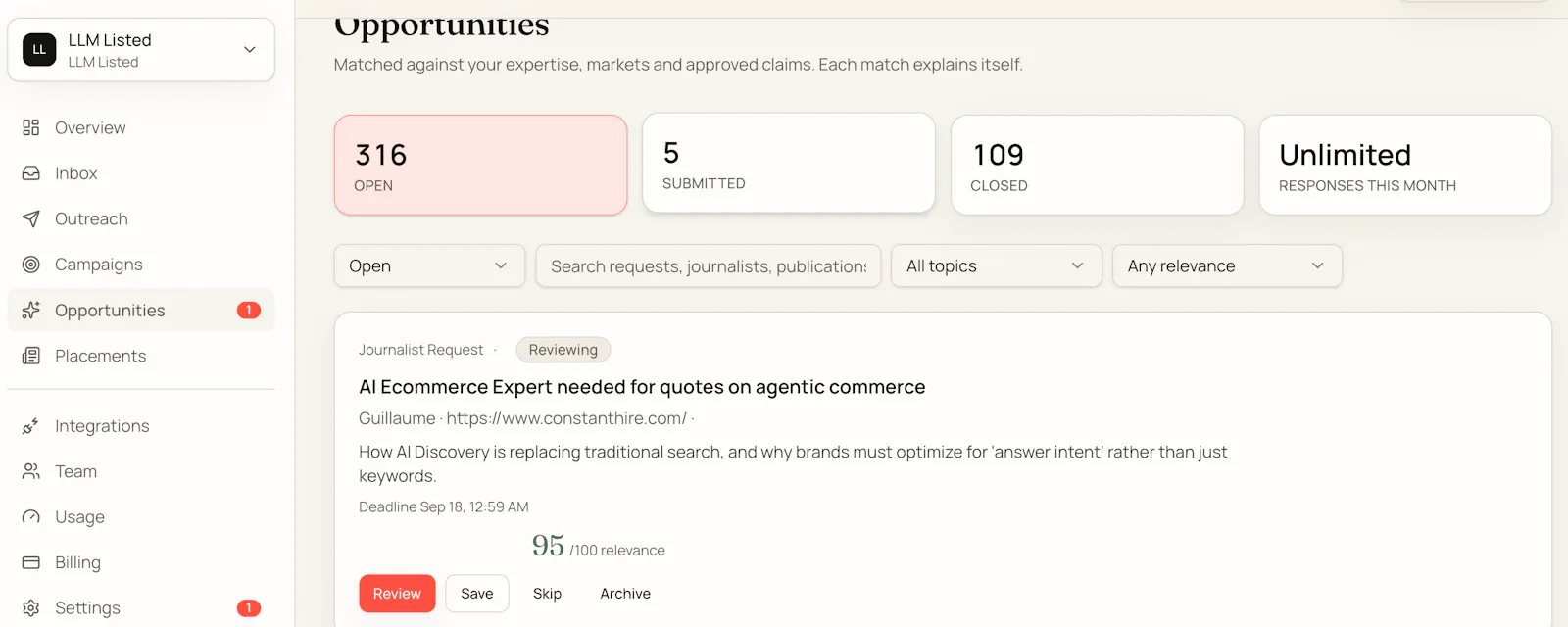Click the constanthire.com URL
1568x627 pixels.
point(566,418)
